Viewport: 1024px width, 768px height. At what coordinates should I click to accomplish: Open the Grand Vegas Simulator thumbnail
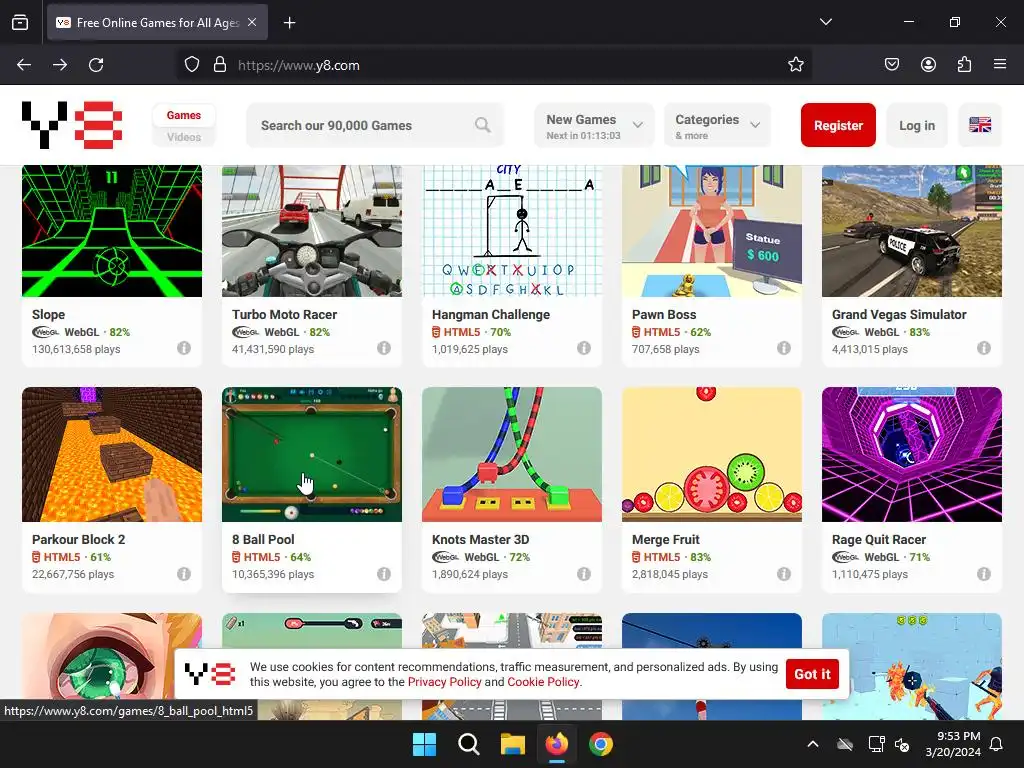[x=912, y=231]
